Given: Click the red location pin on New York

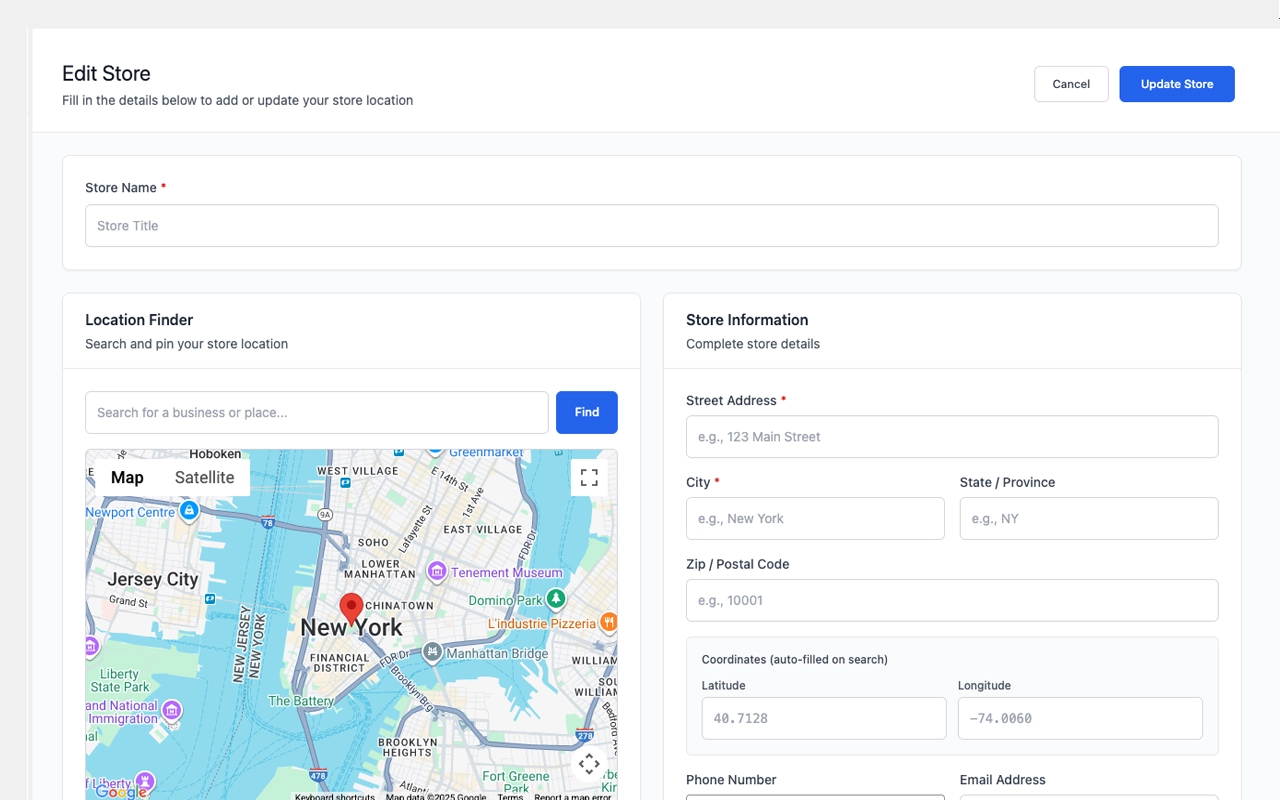Looking at the screenshot, I should click(x=351, y=606).
